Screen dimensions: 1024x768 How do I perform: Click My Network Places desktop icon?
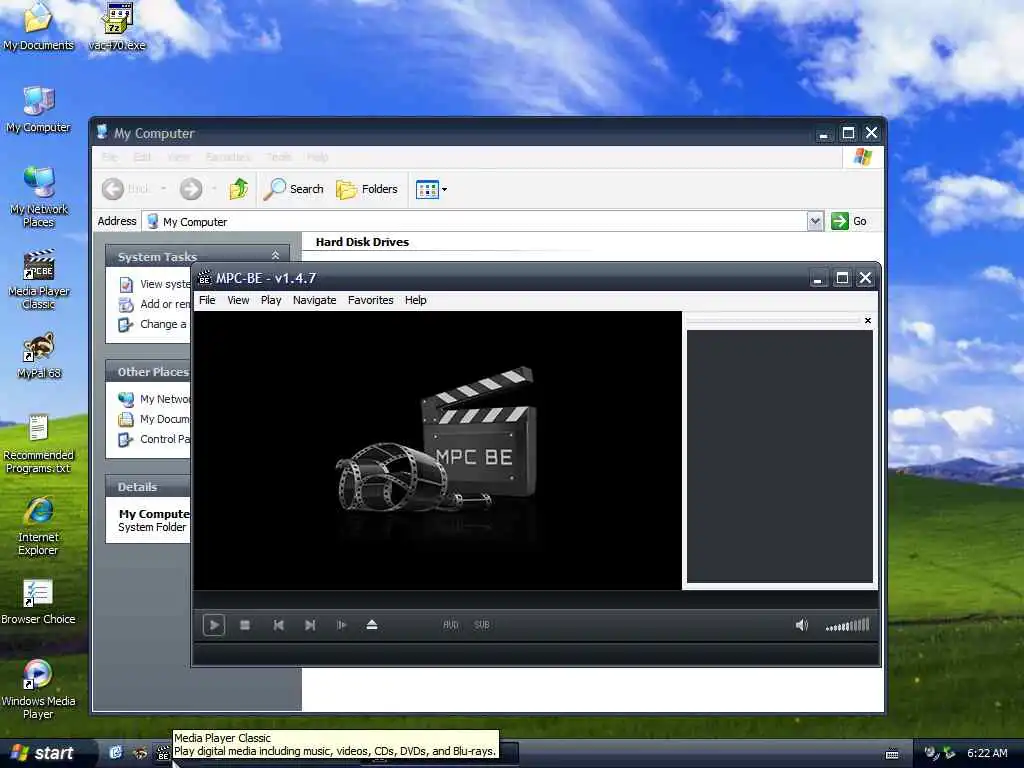pos(38,198)
